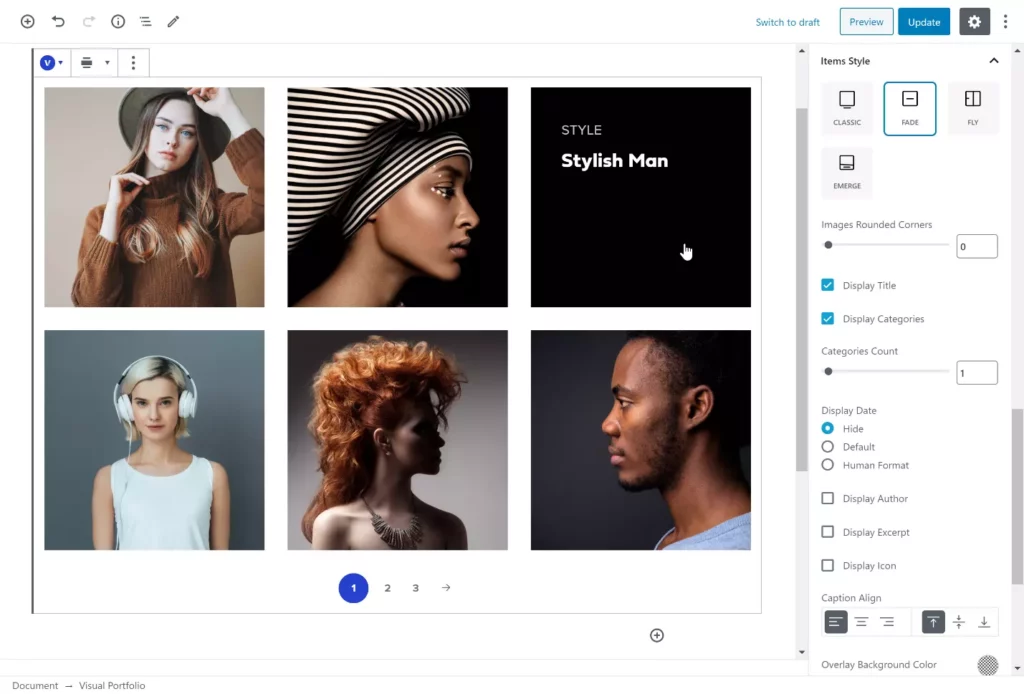Open the block alignment dropdown
The height and width of the screenshot is (694, 1024).
93,63
